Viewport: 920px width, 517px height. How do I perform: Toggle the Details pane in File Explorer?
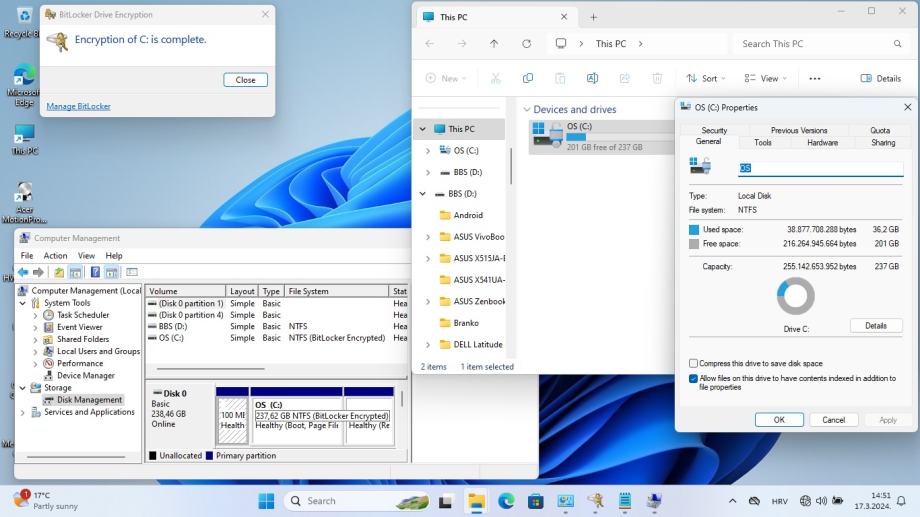[880, 78]
